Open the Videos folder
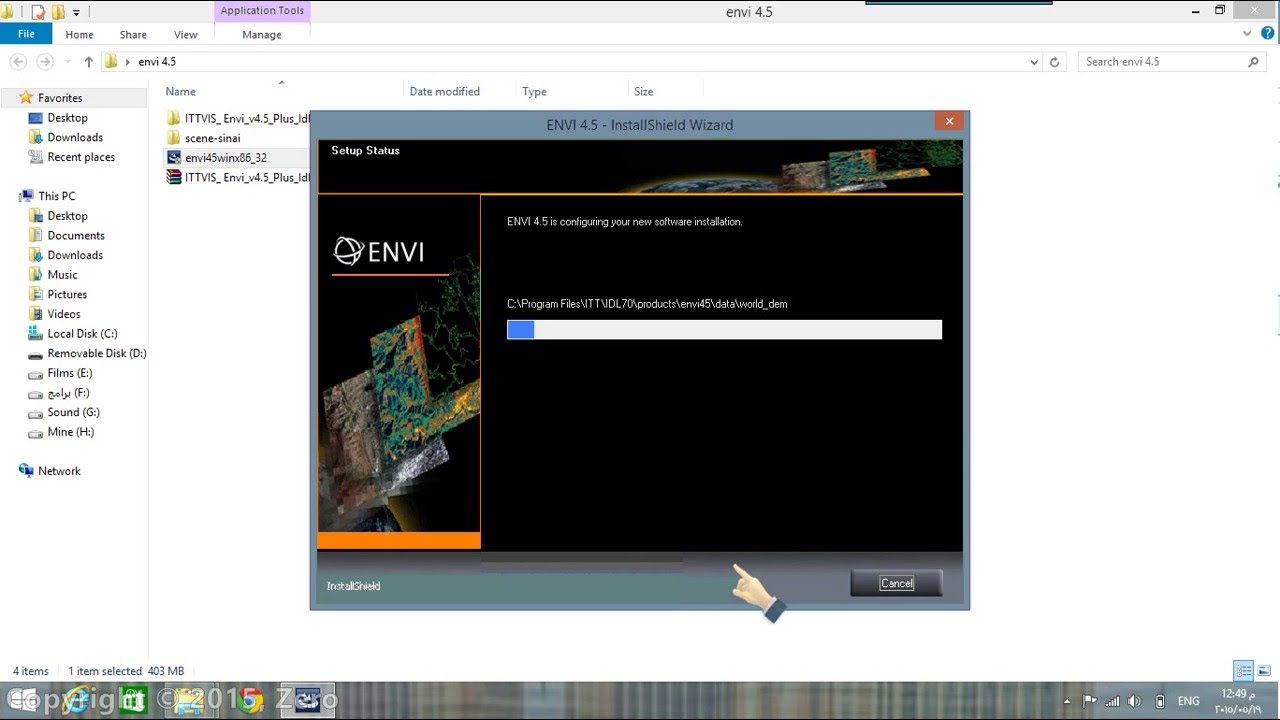 64,314
